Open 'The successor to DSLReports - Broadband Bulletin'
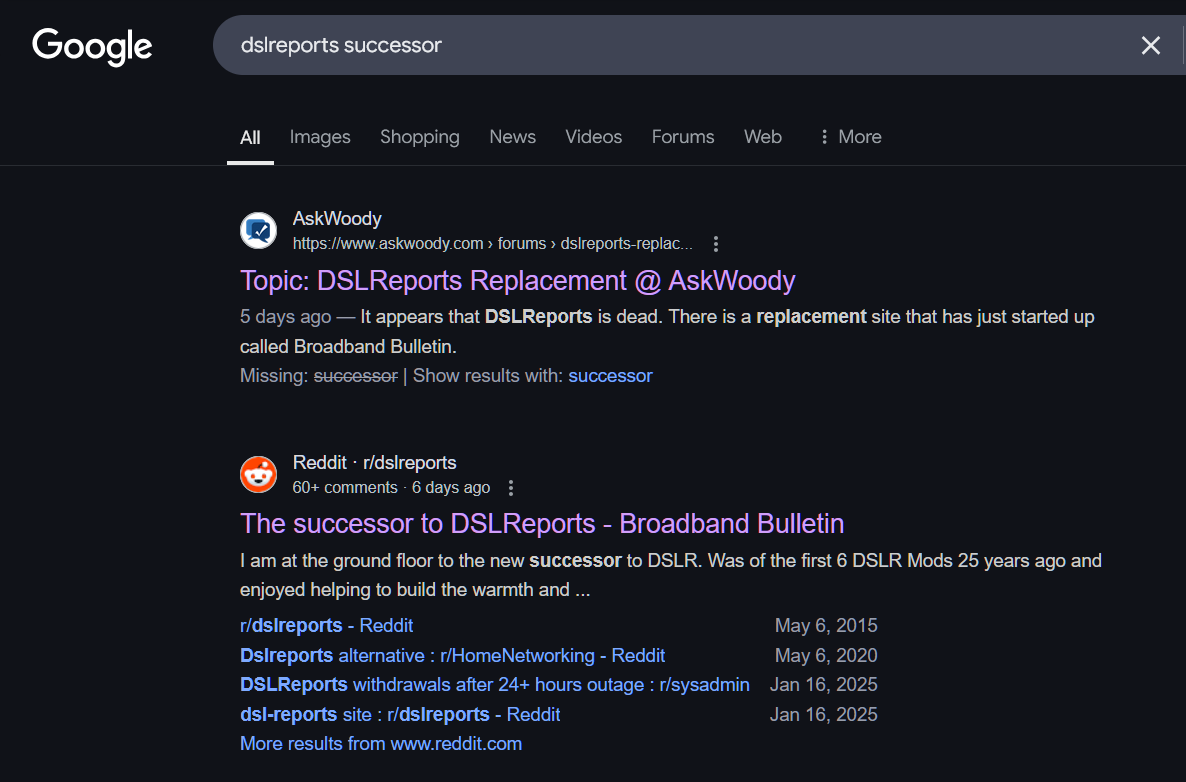1186x782 pixels. coord(542,523)
